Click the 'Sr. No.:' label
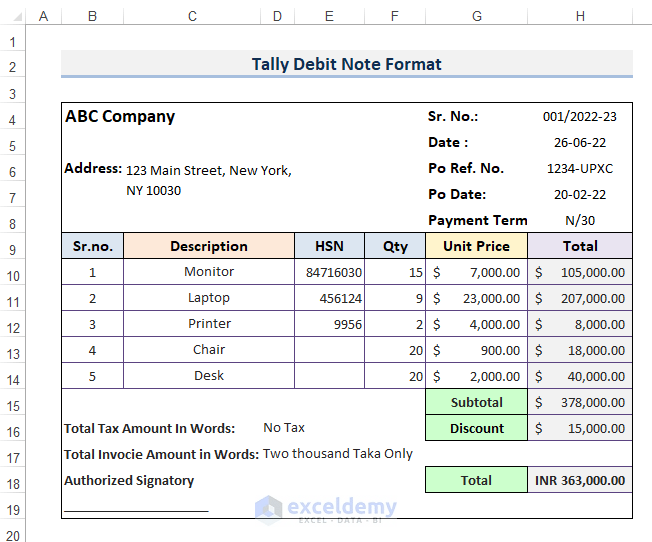Screen dimensions: 652x542 [453, 116]
